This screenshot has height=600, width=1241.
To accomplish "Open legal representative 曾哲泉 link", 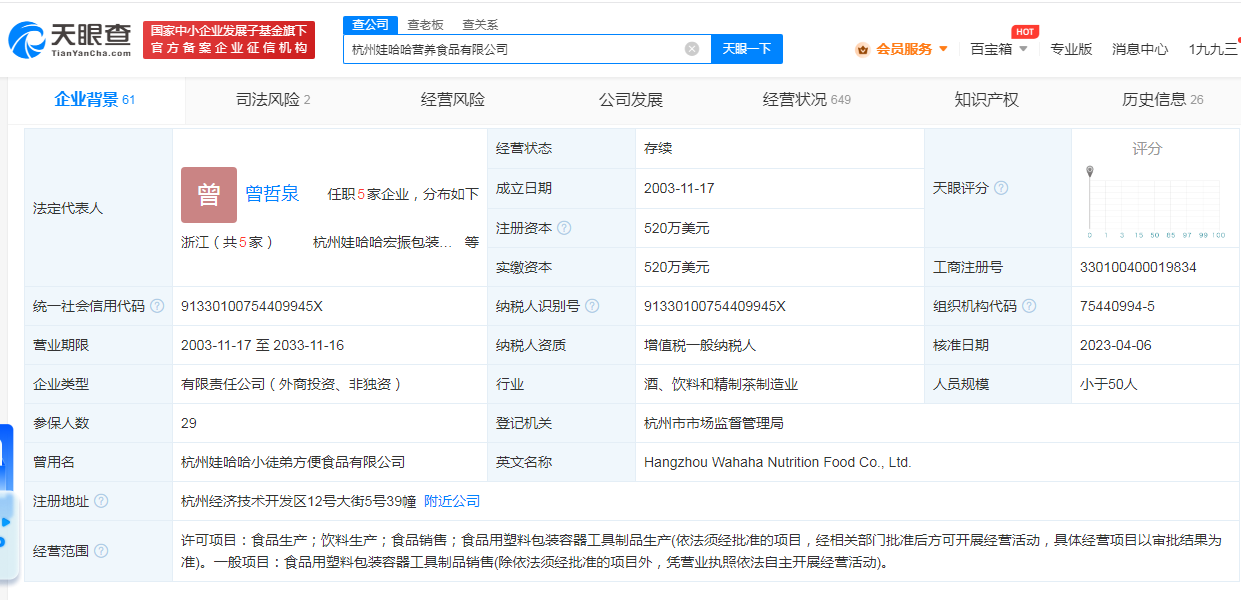I will 272,194.
